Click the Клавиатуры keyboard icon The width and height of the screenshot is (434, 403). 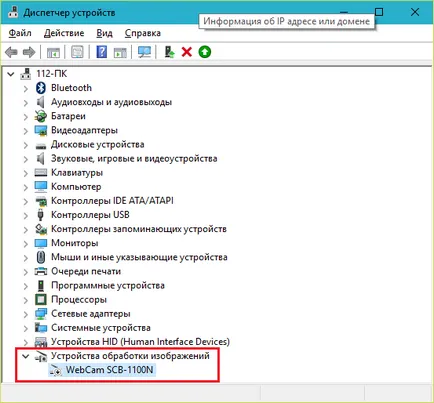coord(41,173)
